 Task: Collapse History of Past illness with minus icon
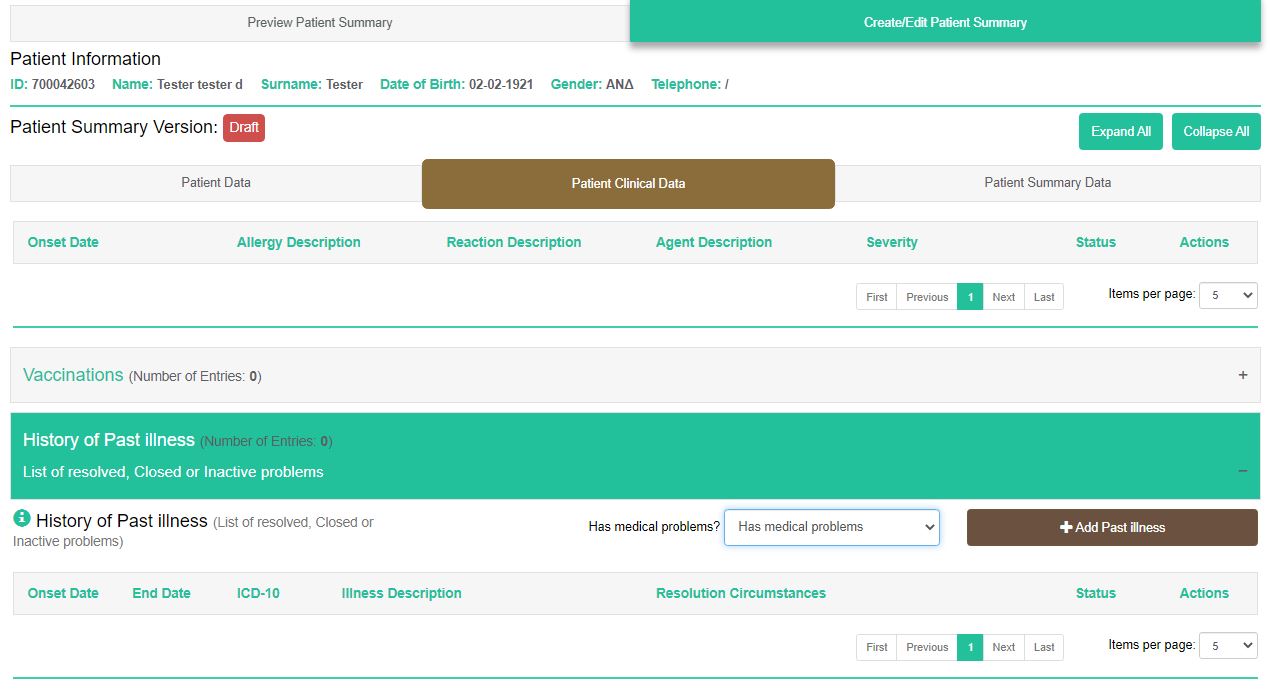click(x=1243, y=470)
